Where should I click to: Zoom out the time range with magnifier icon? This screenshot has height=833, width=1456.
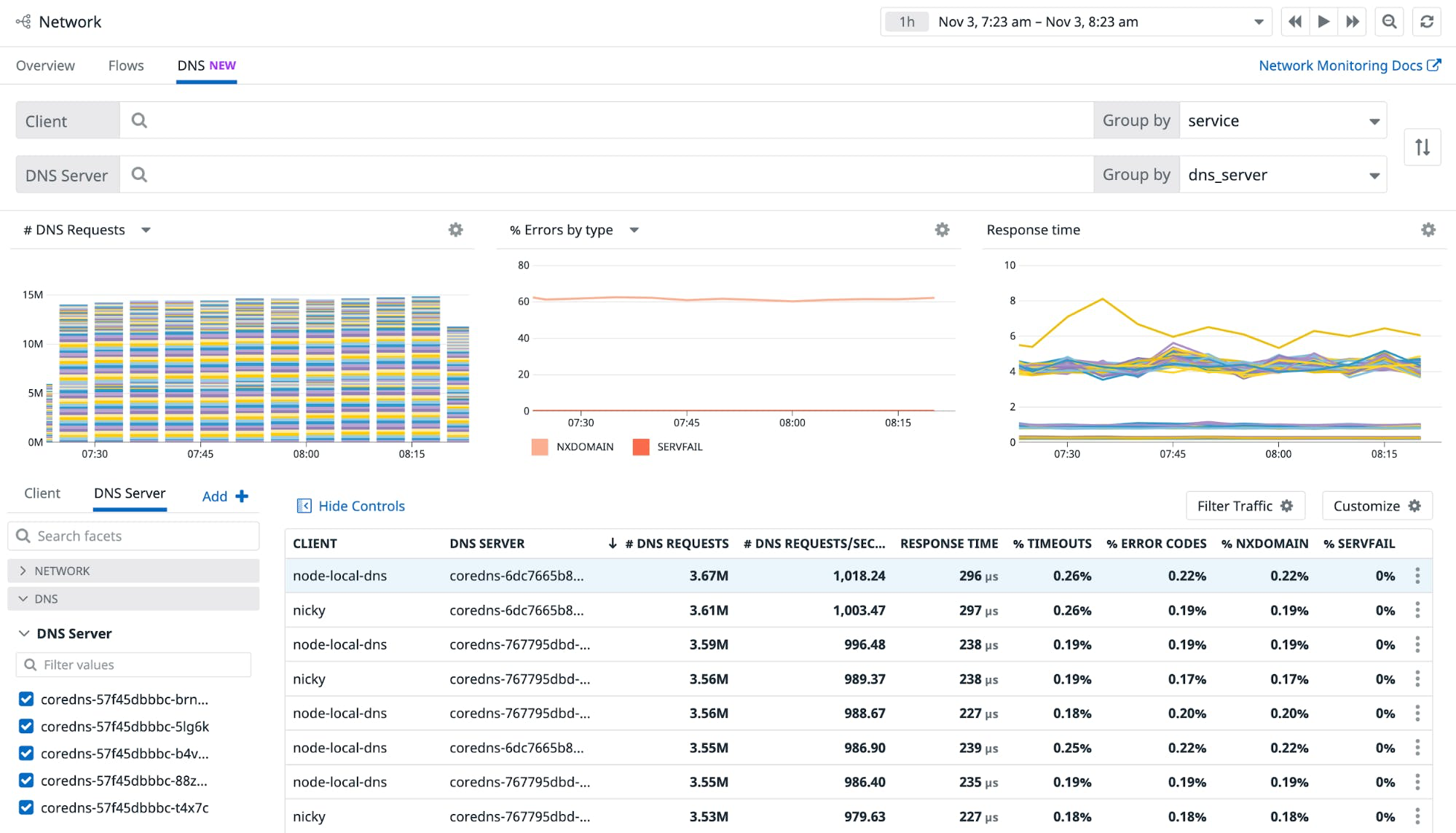[x=1389, y=21]
